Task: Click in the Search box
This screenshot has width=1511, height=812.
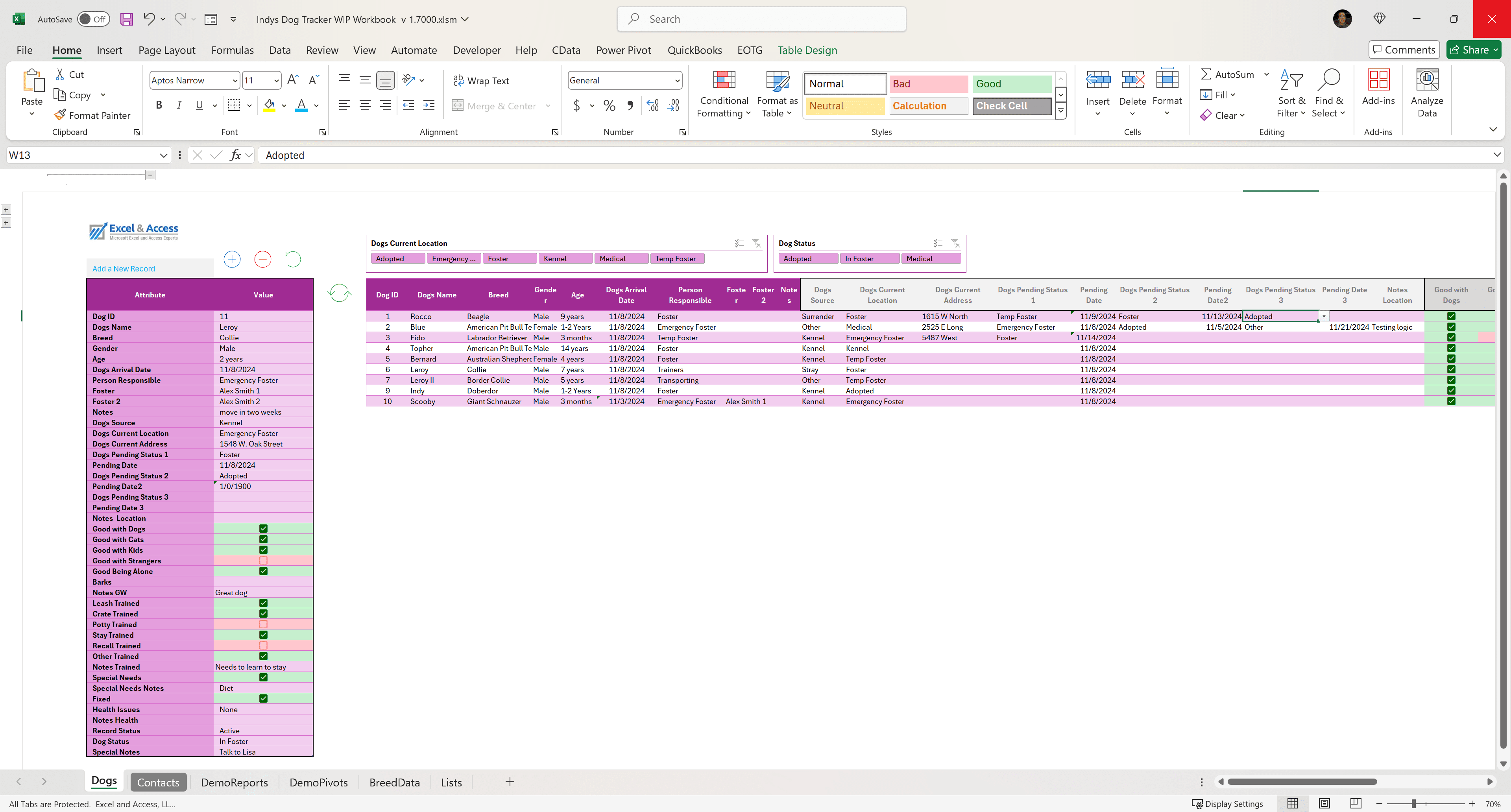Action: pos(761,19)
